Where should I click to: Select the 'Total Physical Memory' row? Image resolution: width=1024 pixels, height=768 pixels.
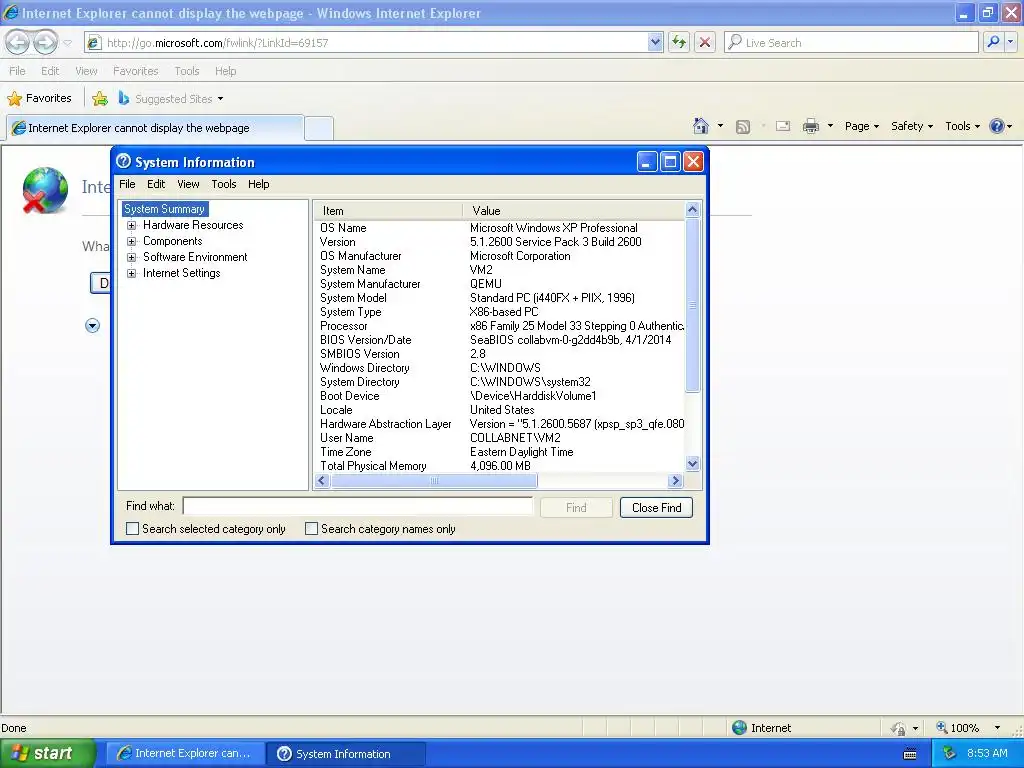(499, 466)
